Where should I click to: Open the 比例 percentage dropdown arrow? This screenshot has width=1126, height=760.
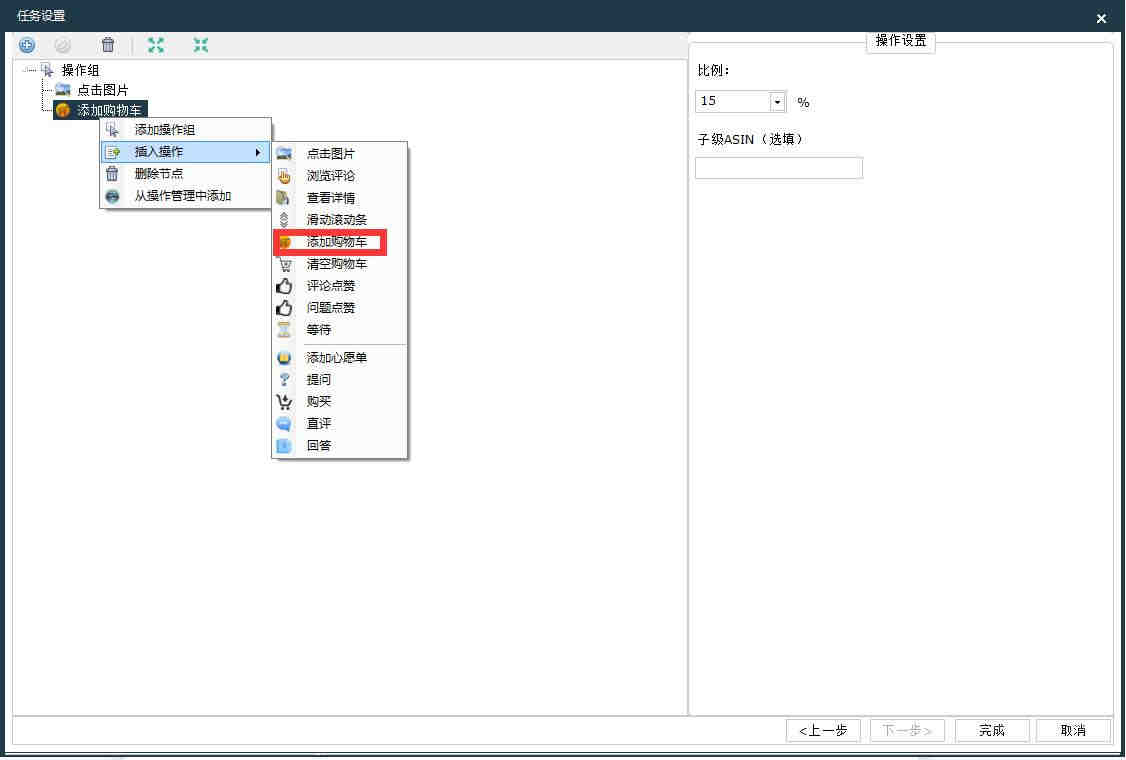(x=778, y=102)
